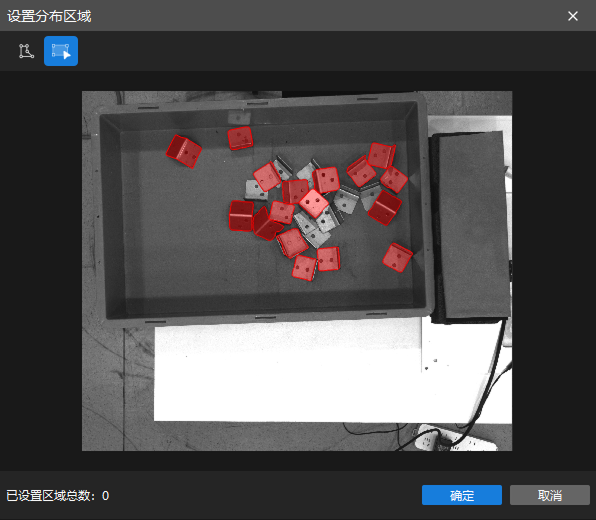Pick the isolated red part at bin's upper-left
Viewport: 596px width, 520px height.
click(184, 151)
